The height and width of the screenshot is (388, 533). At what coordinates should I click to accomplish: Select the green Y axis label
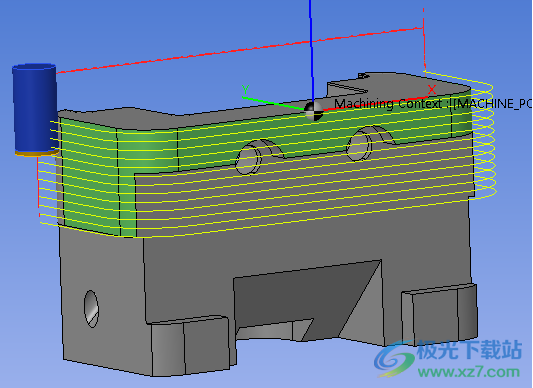[245, 89]
